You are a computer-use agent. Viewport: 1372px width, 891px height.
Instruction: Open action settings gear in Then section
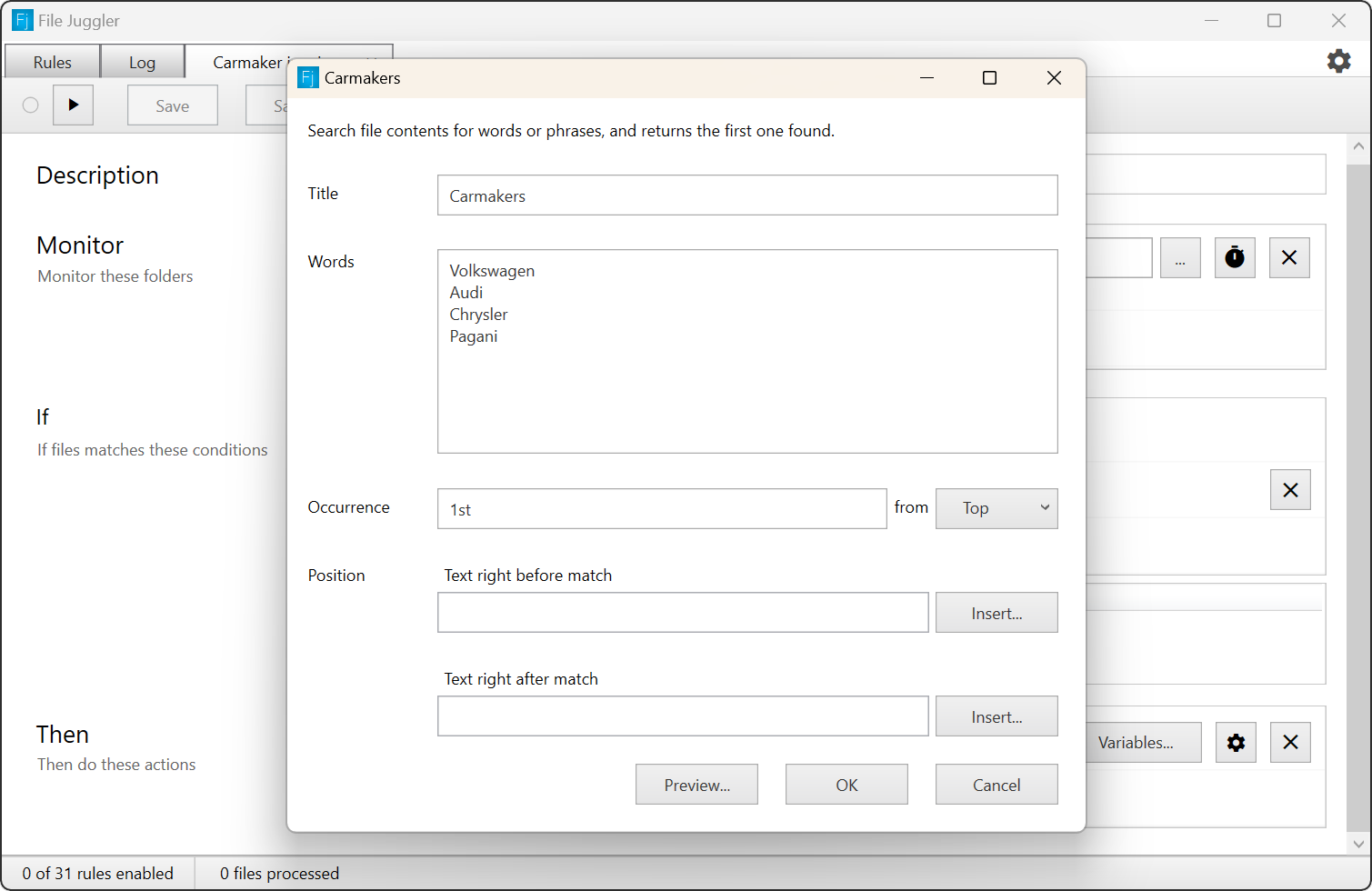[x=1236, y=743]
